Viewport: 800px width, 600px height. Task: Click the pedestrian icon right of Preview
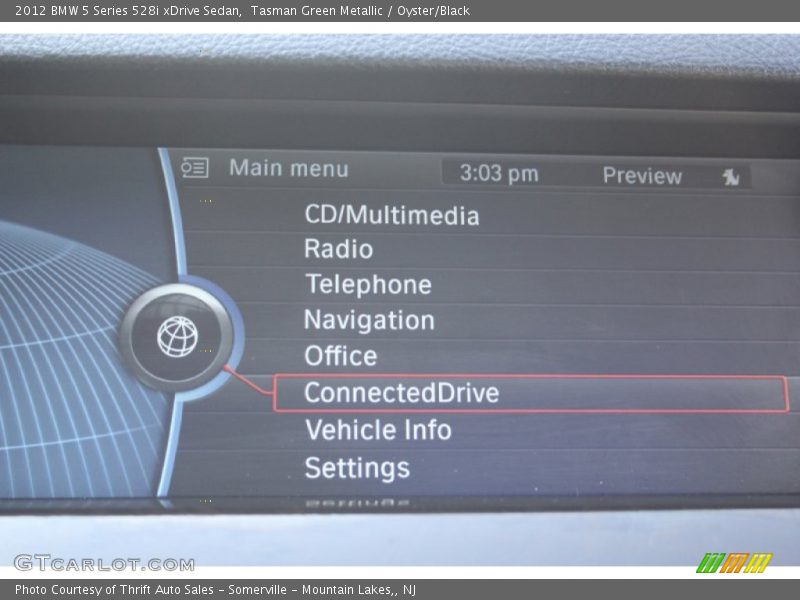(731, 175)
